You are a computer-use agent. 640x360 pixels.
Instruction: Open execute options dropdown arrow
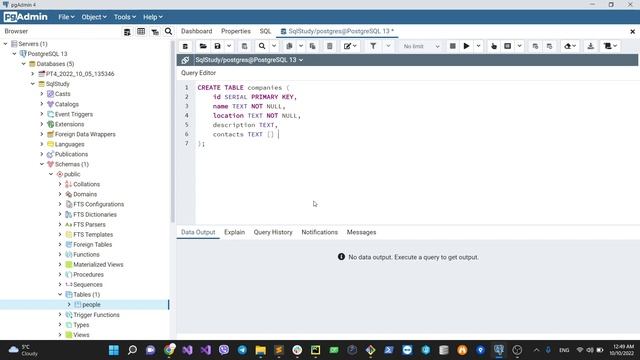pyautogui.click(x=478, y=46)
